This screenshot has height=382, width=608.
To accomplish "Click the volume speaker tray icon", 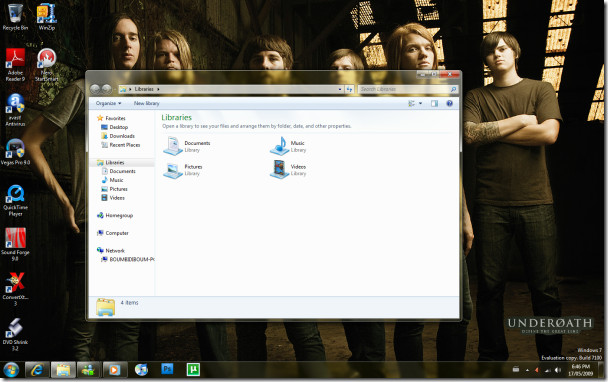I will click(558, 370).
